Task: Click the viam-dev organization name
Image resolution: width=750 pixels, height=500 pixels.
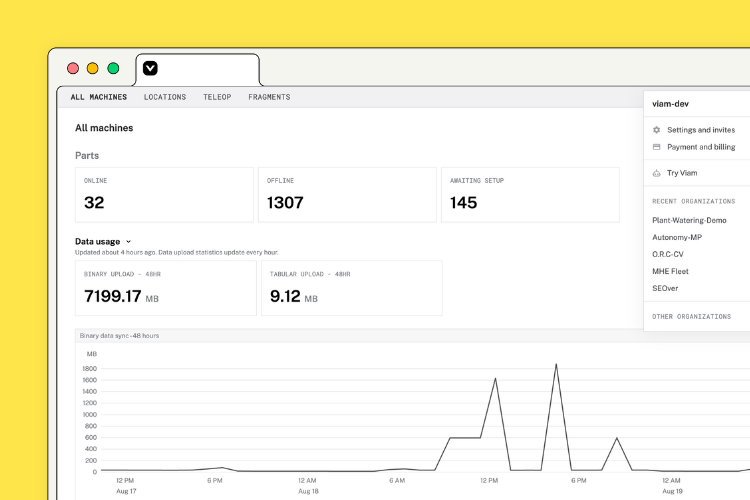Action: tap(670, 104)
